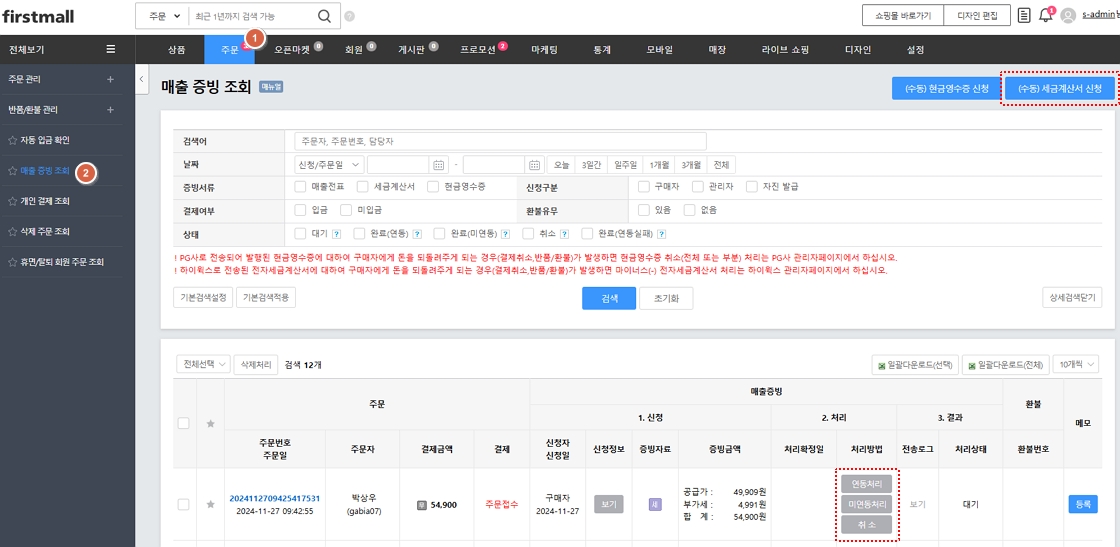Check the 현금영수증 checkbox
This screenshot has height=547, width=1120.
[433, 187]
